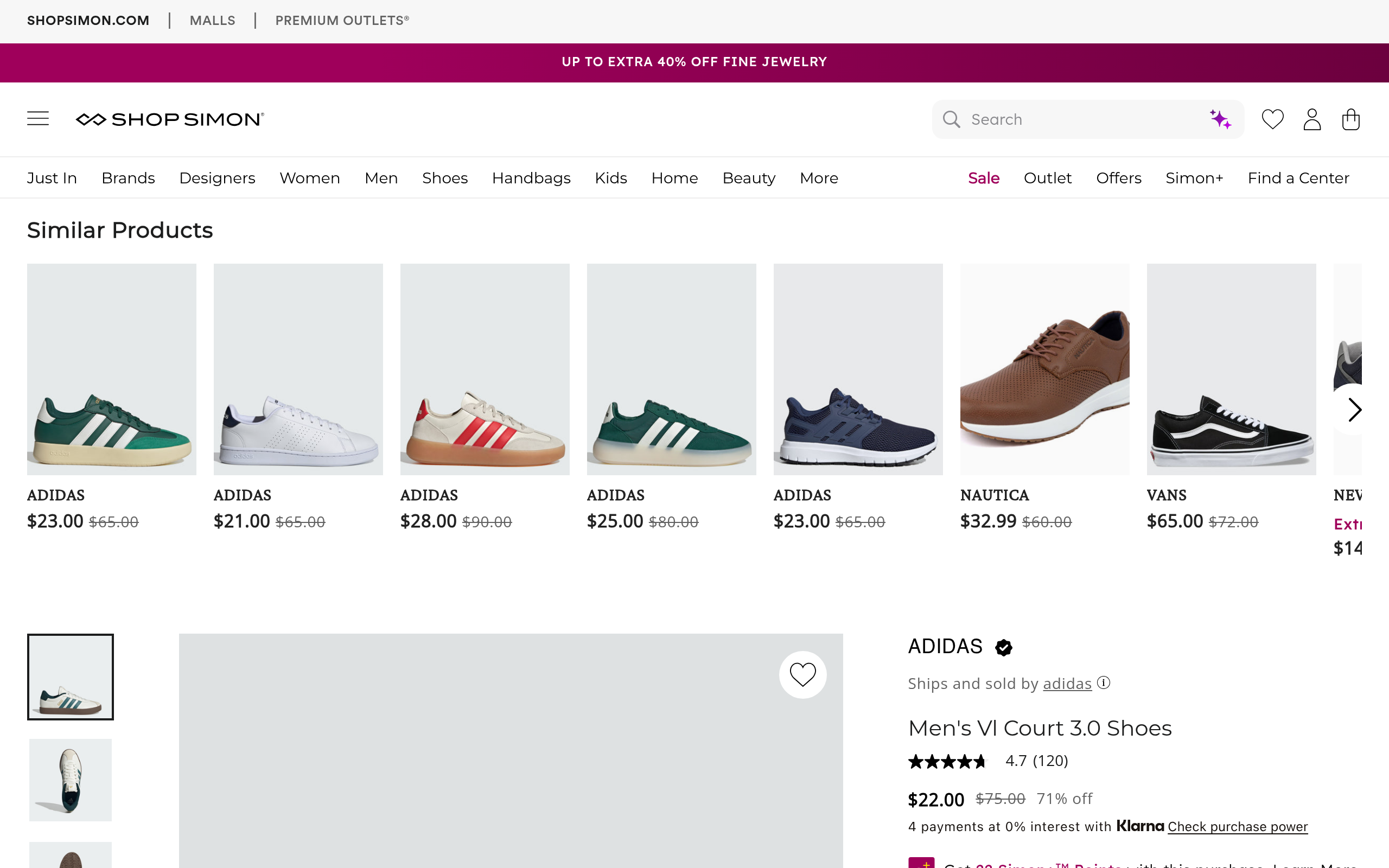Click the seller info icon beside adidas
1389x868 pixels.
[1103, 682]
